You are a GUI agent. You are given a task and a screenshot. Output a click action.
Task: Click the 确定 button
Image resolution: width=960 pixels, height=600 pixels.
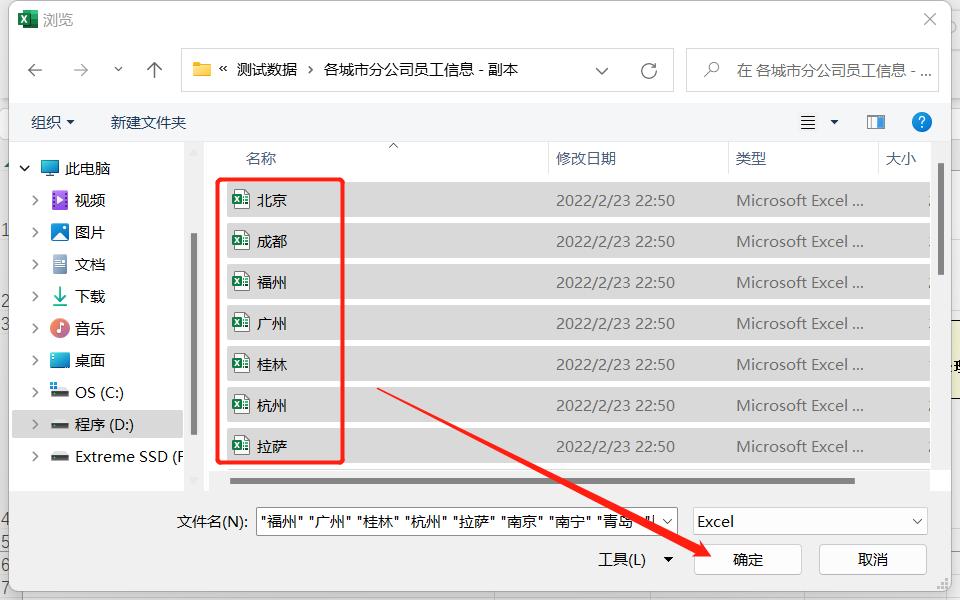[747, 559]
